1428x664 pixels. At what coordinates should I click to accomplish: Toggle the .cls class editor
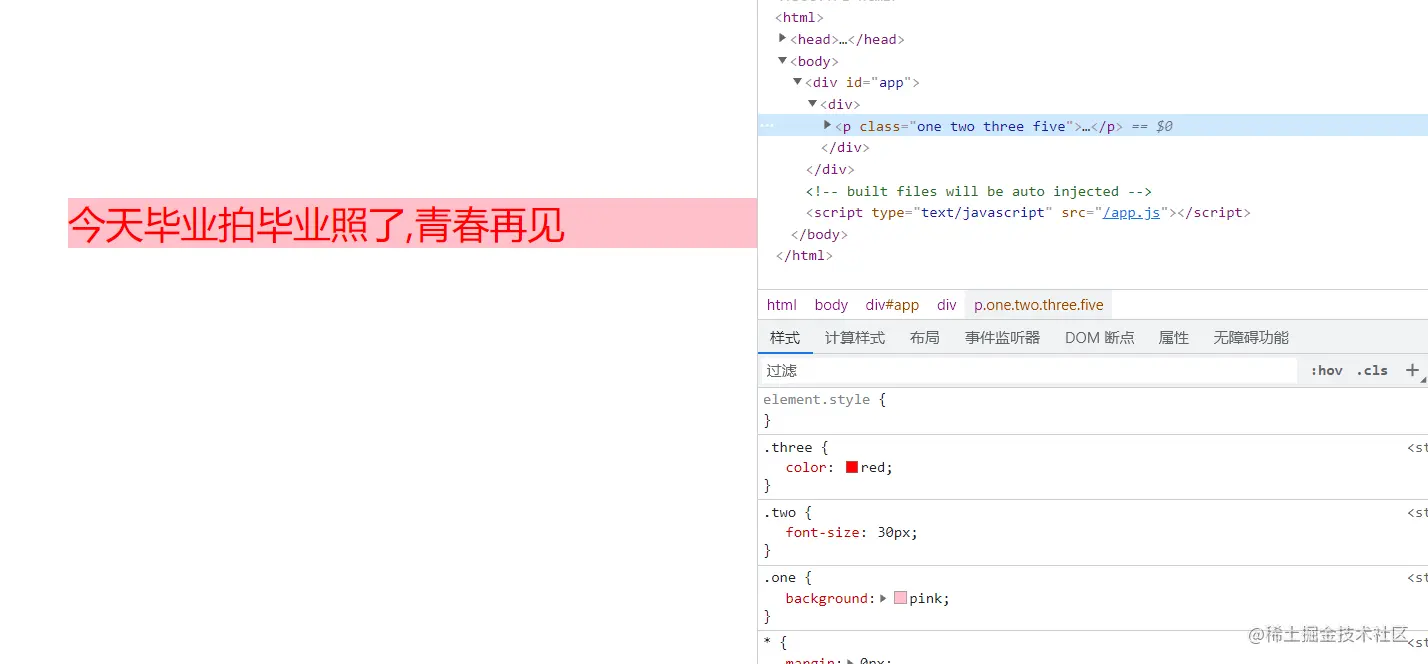1372,370
